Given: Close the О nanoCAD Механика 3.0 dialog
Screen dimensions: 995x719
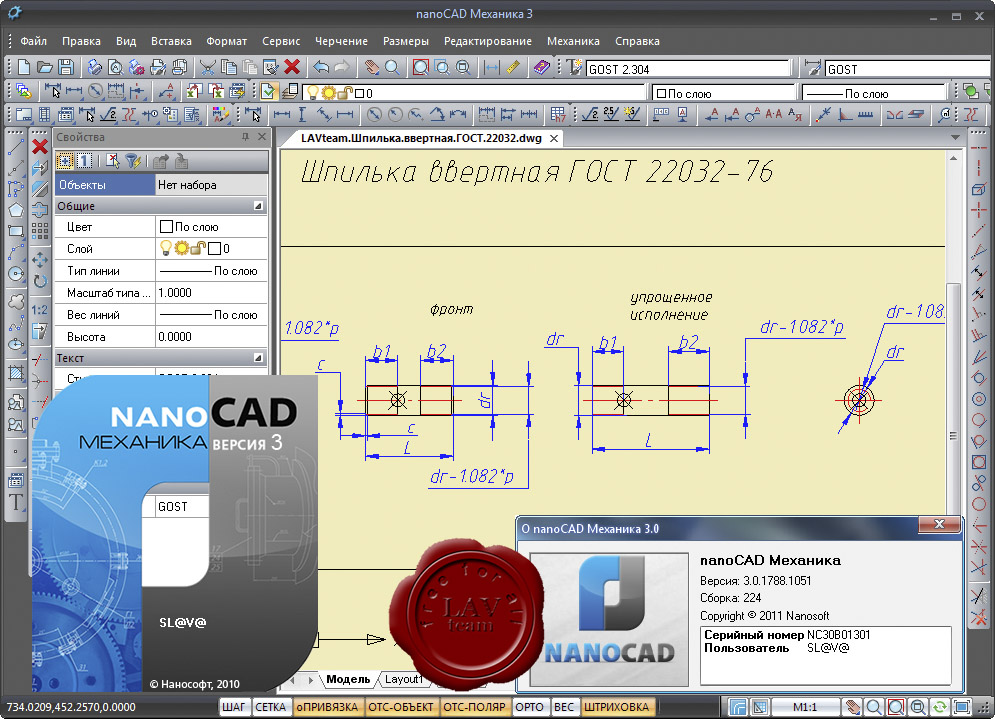Looking at the screenshot, I should point(939,524).
